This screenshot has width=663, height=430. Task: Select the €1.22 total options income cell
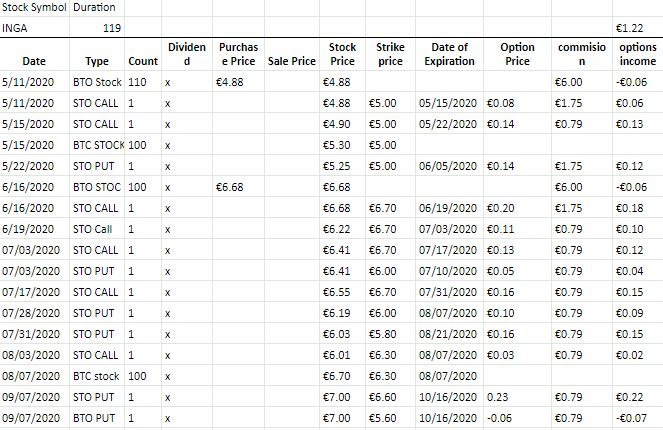(x=637, y=27)
